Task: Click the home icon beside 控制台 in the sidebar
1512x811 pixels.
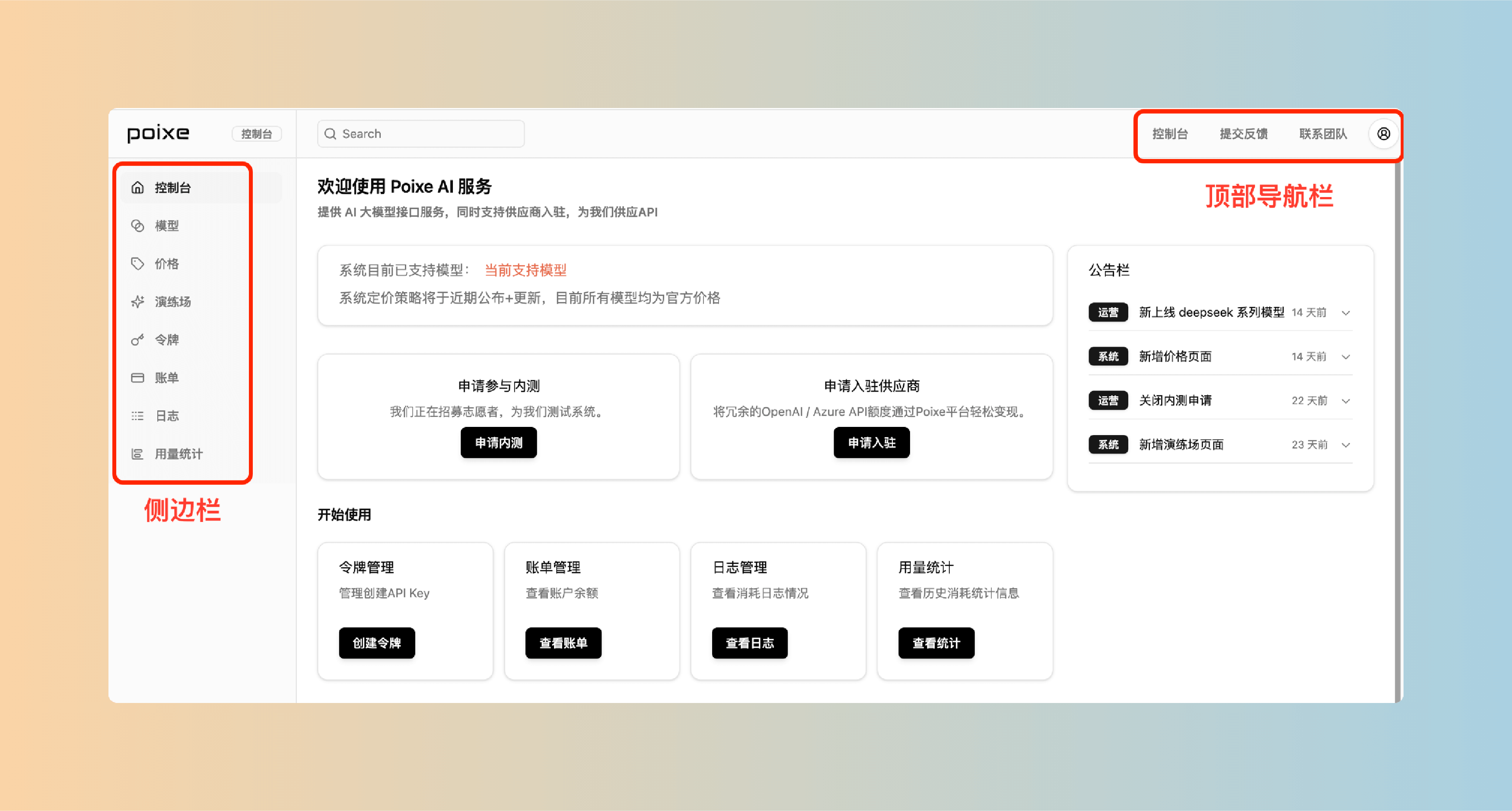Action: 137,188
